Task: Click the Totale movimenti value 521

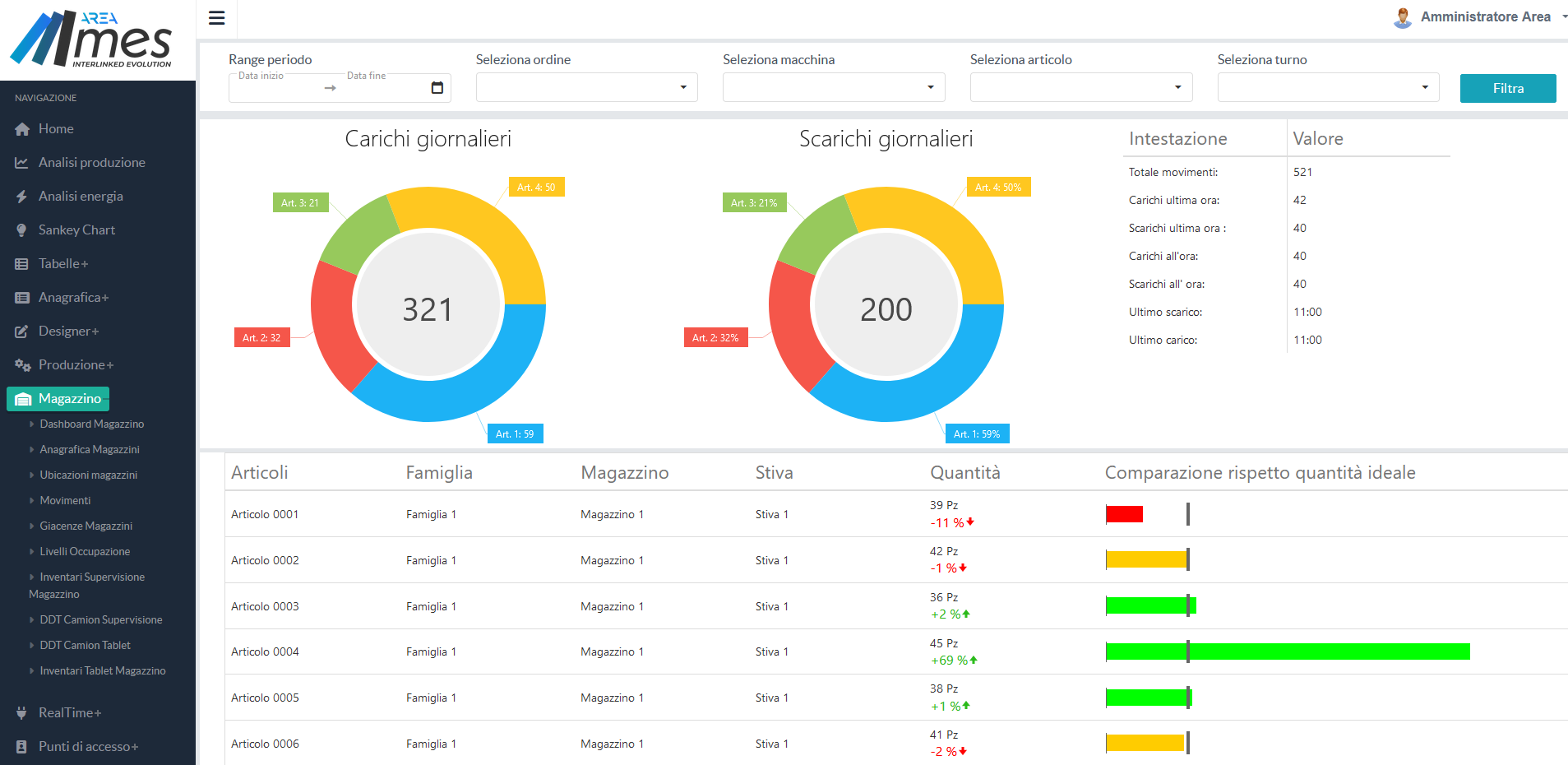Action: 1302,172
